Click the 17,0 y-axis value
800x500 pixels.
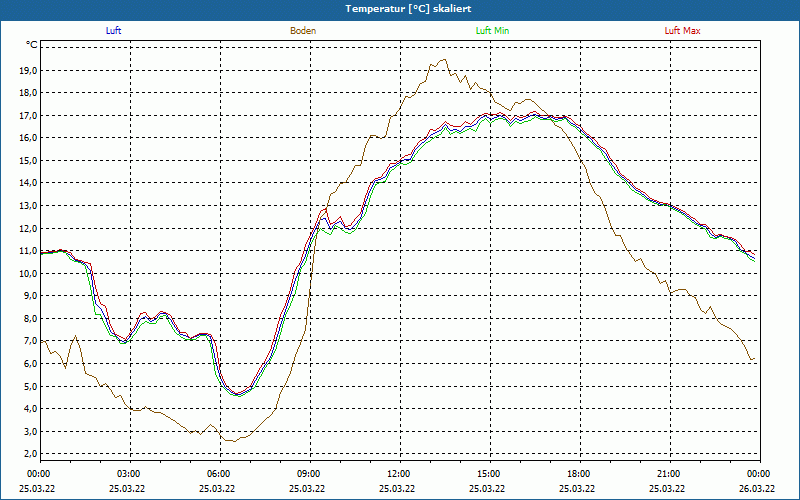tap(29, 115)
